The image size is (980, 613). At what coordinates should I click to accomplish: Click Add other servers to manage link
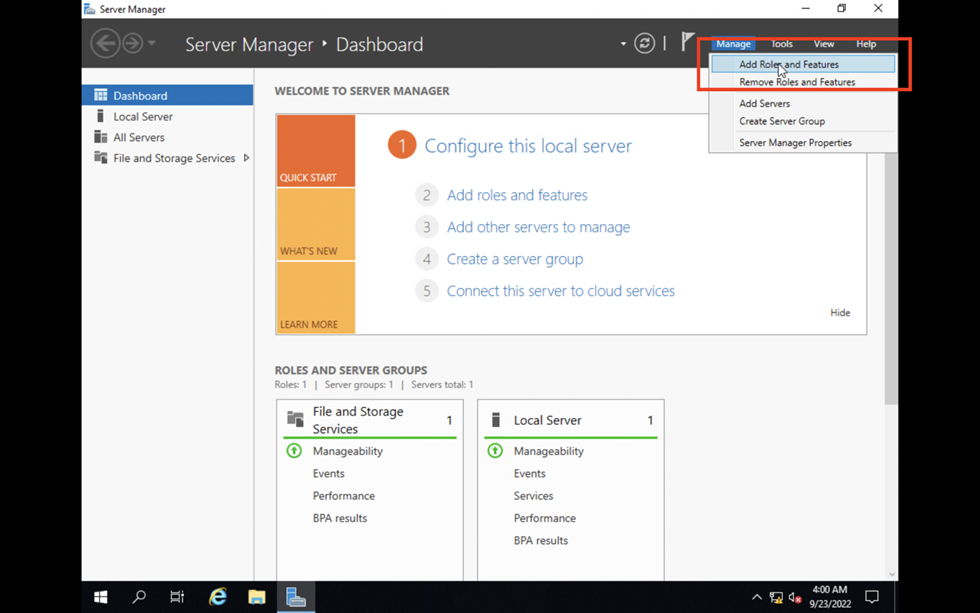(x=538, y=227)
